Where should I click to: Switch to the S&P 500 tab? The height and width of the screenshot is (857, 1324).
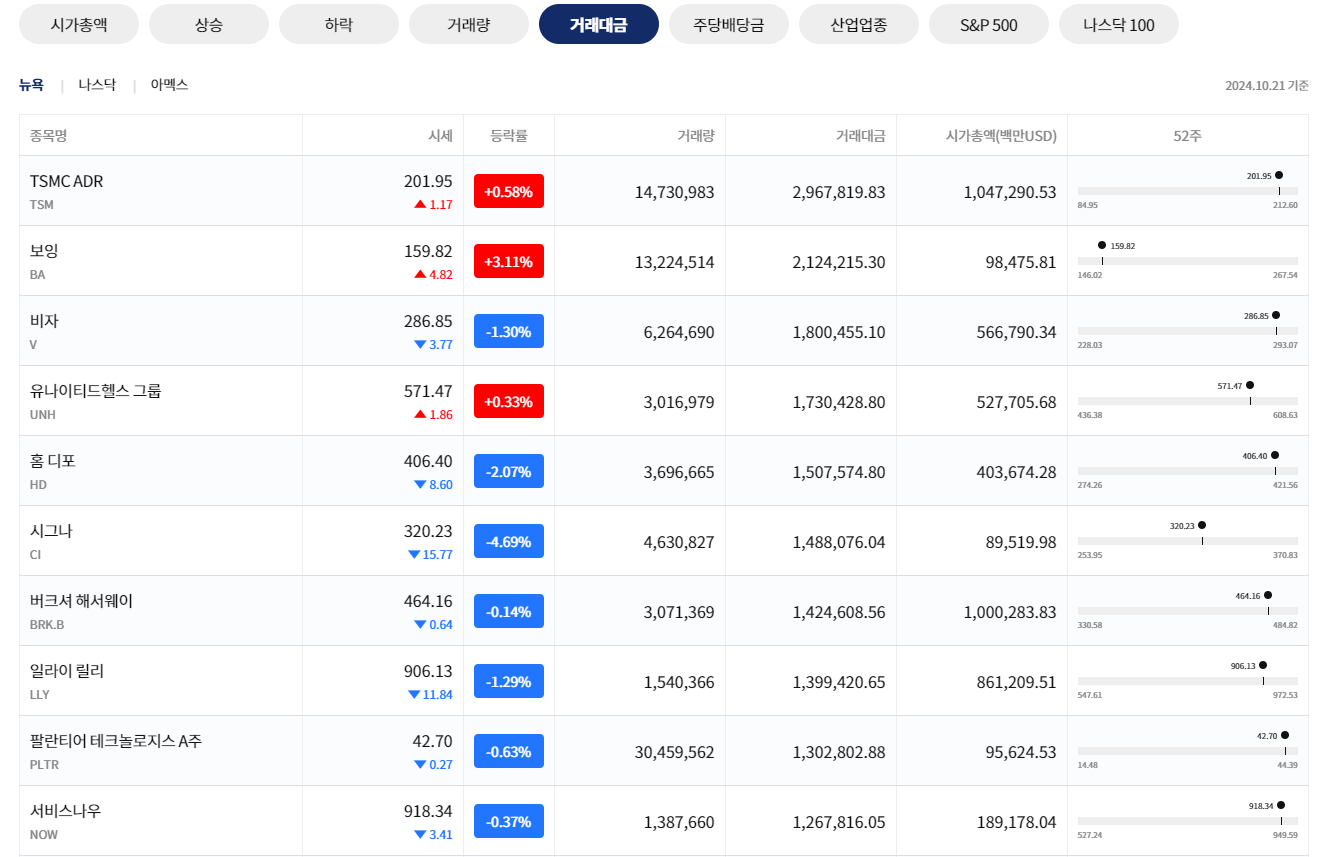click(x=989, y=24)
